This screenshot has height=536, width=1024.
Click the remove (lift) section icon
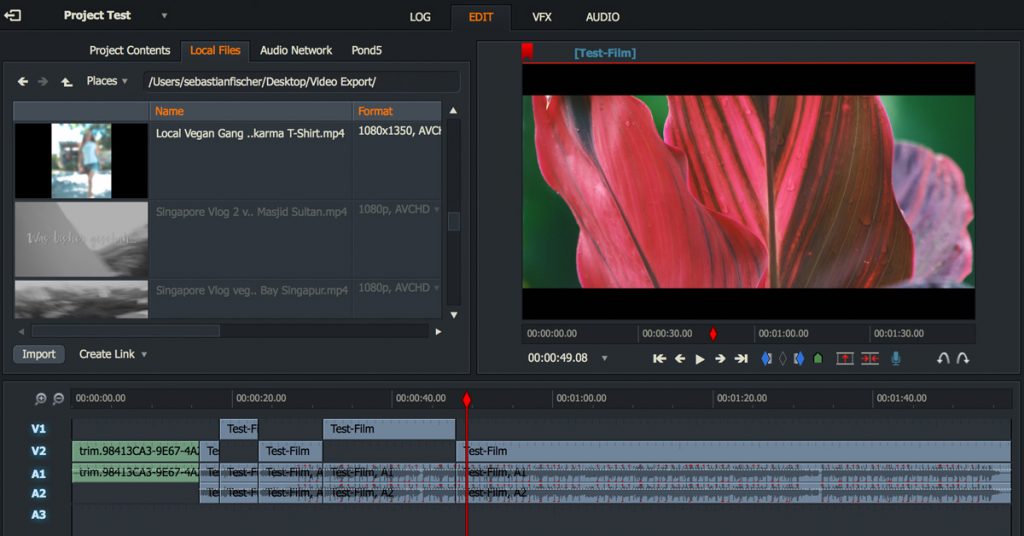(845, 358)
